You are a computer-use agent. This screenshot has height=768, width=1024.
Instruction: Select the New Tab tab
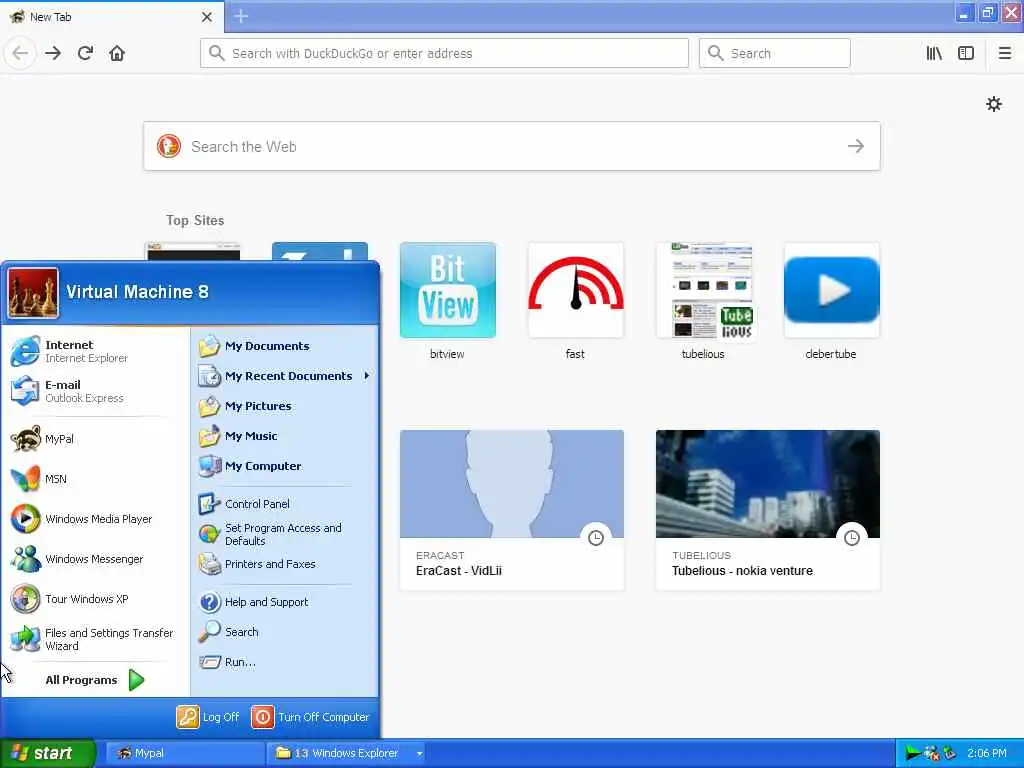point(112,17)
